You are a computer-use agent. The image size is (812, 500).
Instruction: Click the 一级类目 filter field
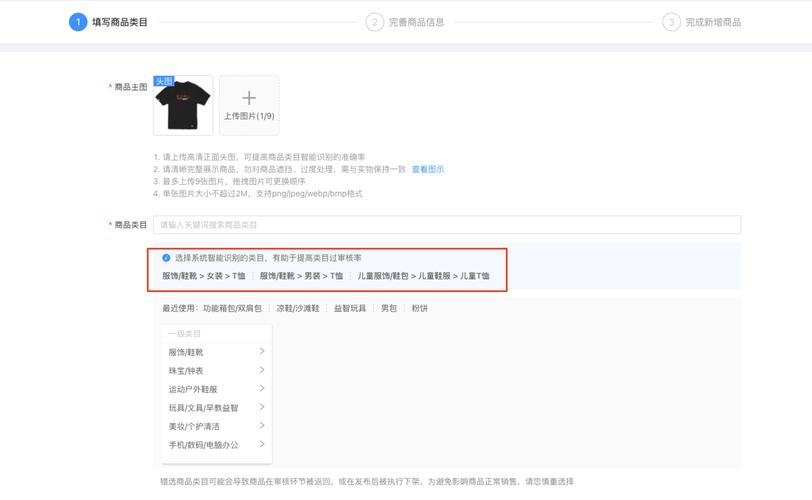pos(216,333)
